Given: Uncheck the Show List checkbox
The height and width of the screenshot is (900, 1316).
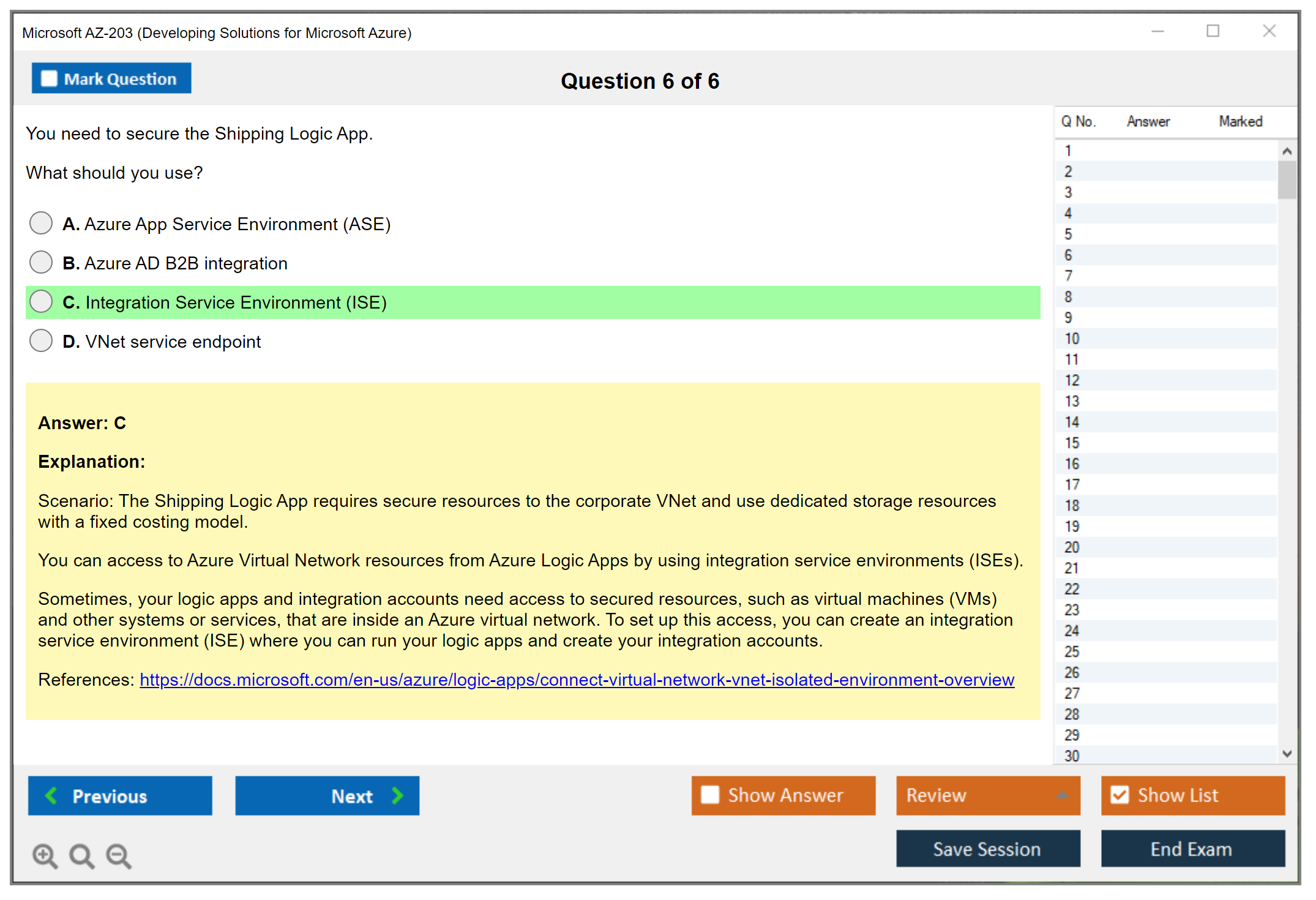Looking at the screenshot, I should click(x=1120, y=795).
